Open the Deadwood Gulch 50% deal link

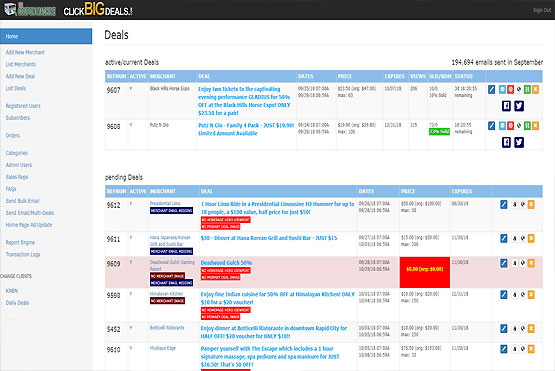[x=226, y=263]
